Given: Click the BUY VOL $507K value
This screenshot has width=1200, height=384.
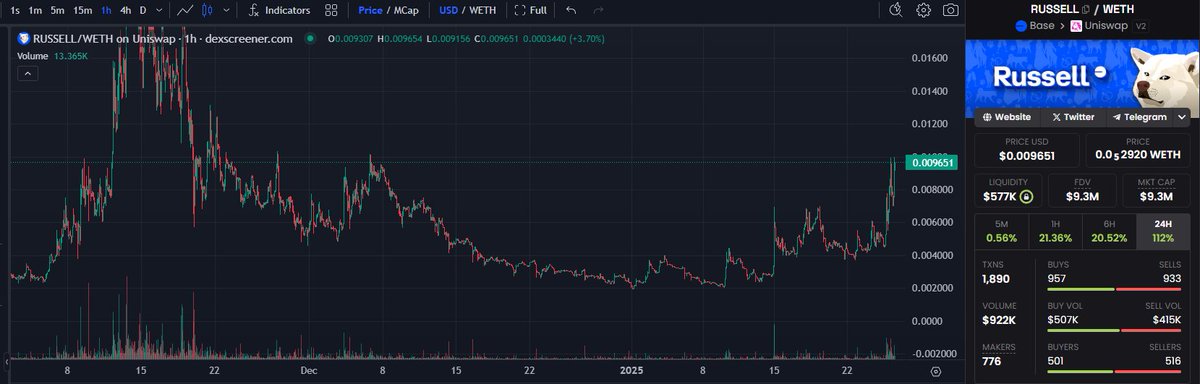Looking at the screenshot, I should tap(1062, 319).
